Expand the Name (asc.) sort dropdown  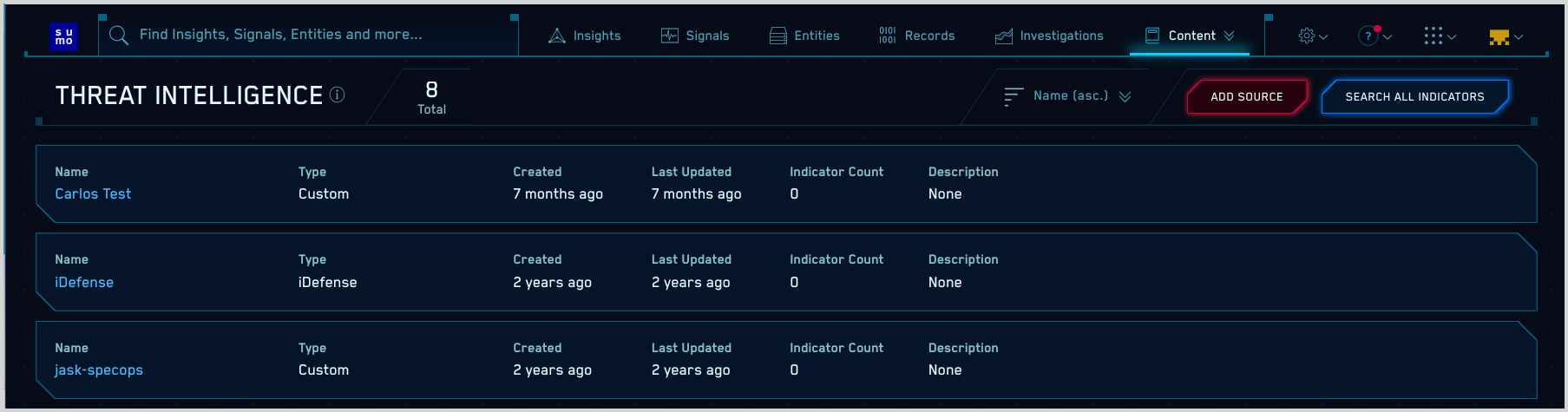point(1069,96)
